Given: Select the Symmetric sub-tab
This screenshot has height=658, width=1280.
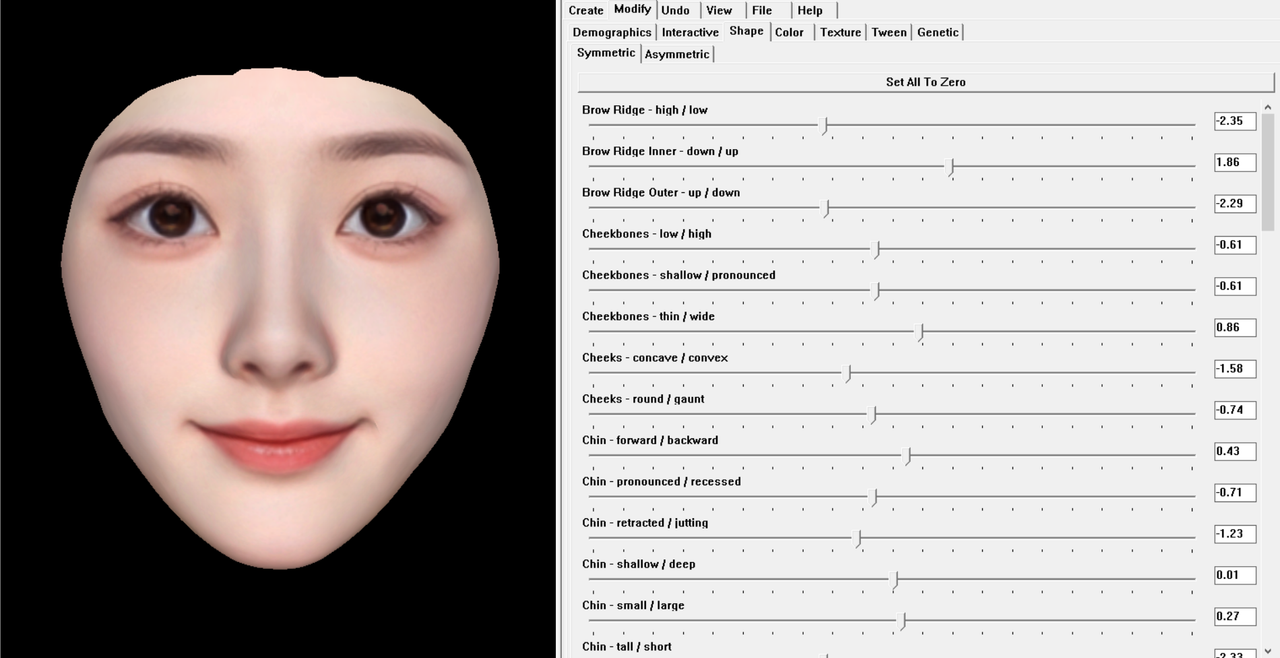Looking at the screenshot, I should 606,53.
